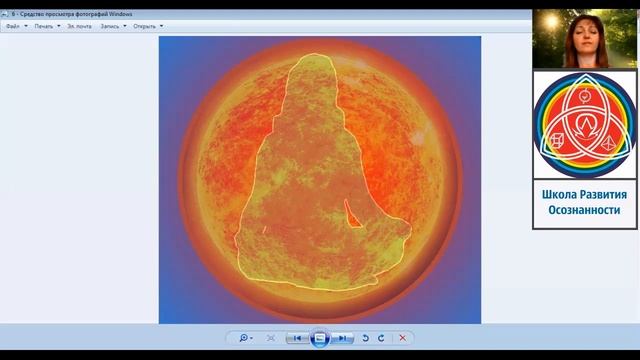Expand the Открыть dropdown arrow

(162, 26)
